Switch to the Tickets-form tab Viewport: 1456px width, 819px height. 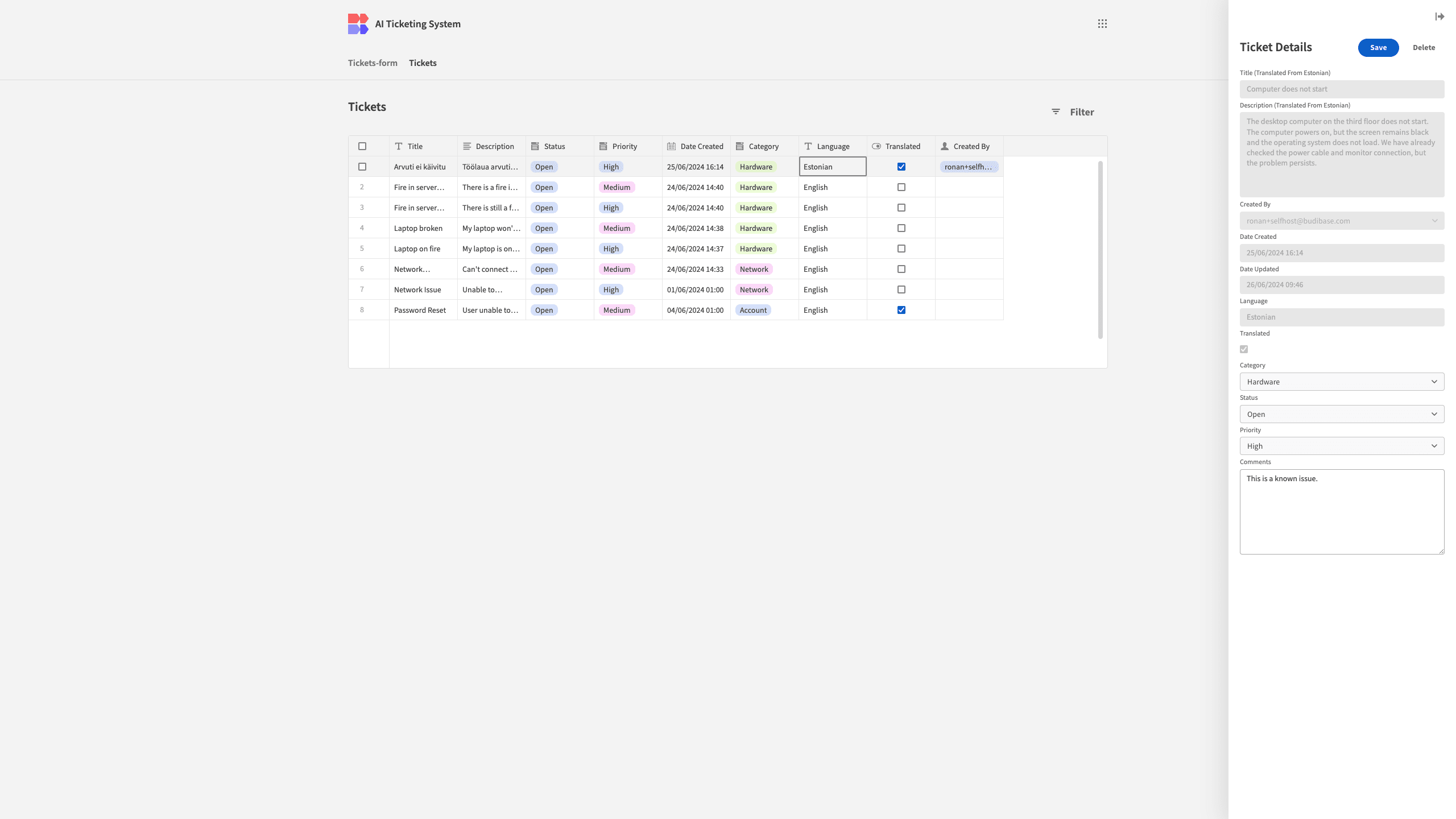[x=373, y=63]
